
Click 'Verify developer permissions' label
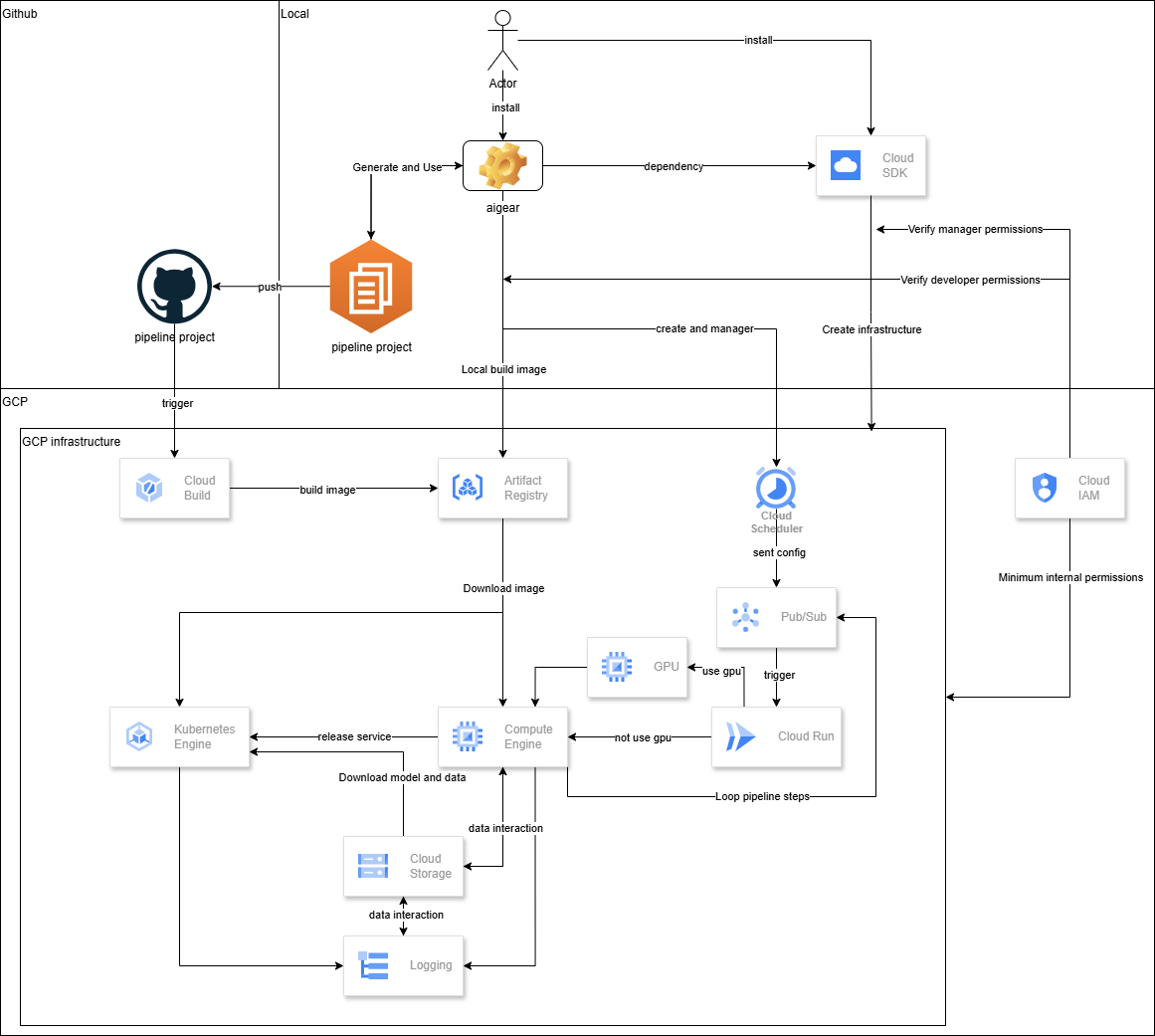pos(970,280)
